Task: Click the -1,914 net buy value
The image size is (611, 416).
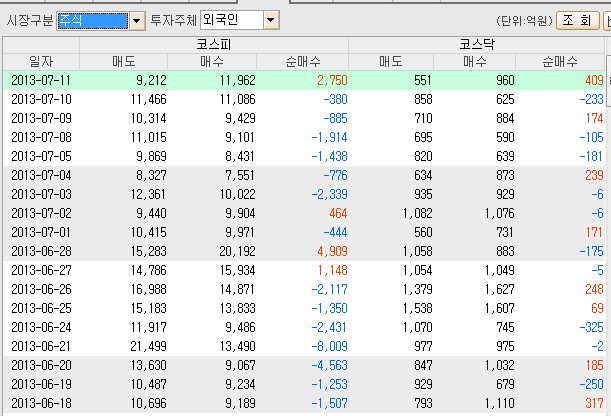Action: (x=330, y=137)
